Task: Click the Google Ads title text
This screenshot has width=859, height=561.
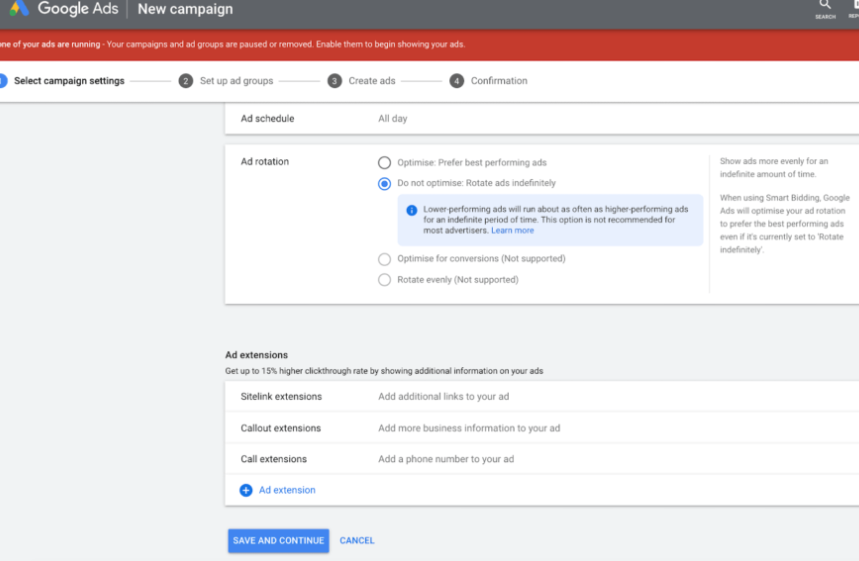Action: pos(78,9)
